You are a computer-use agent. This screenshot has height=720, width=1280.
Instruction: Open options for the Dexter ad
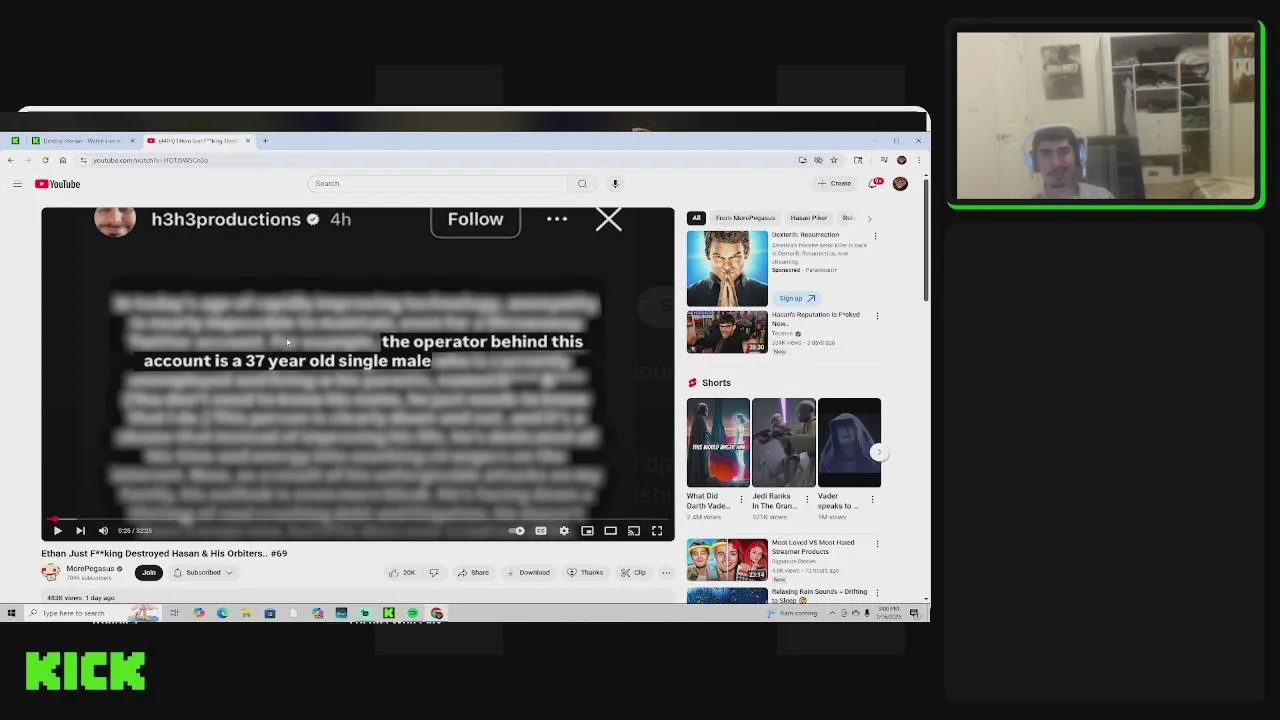point(875,236)
